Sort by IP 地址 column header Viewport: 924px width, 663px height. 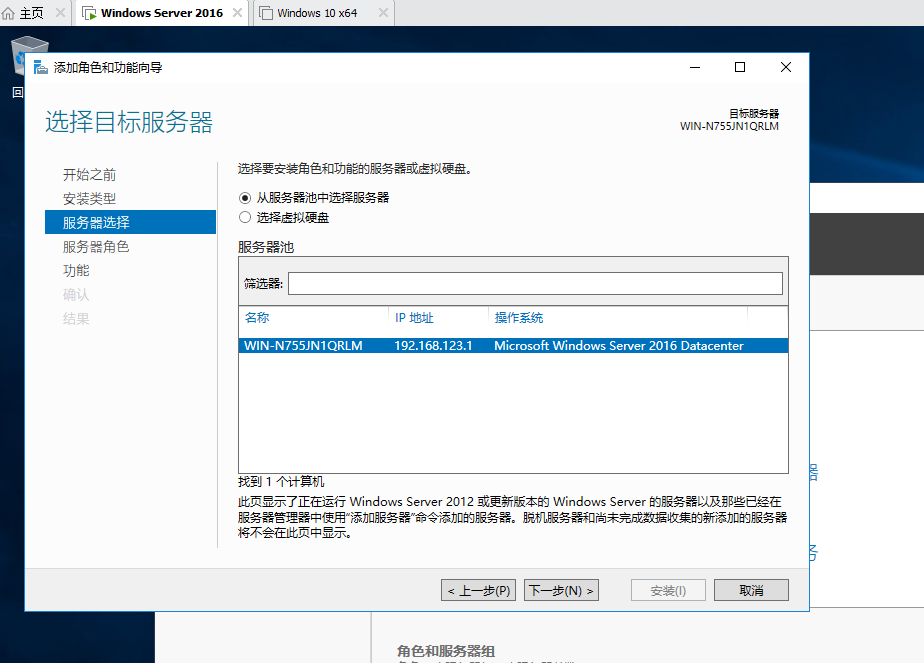pyautogui.click(x=414, y=318)
